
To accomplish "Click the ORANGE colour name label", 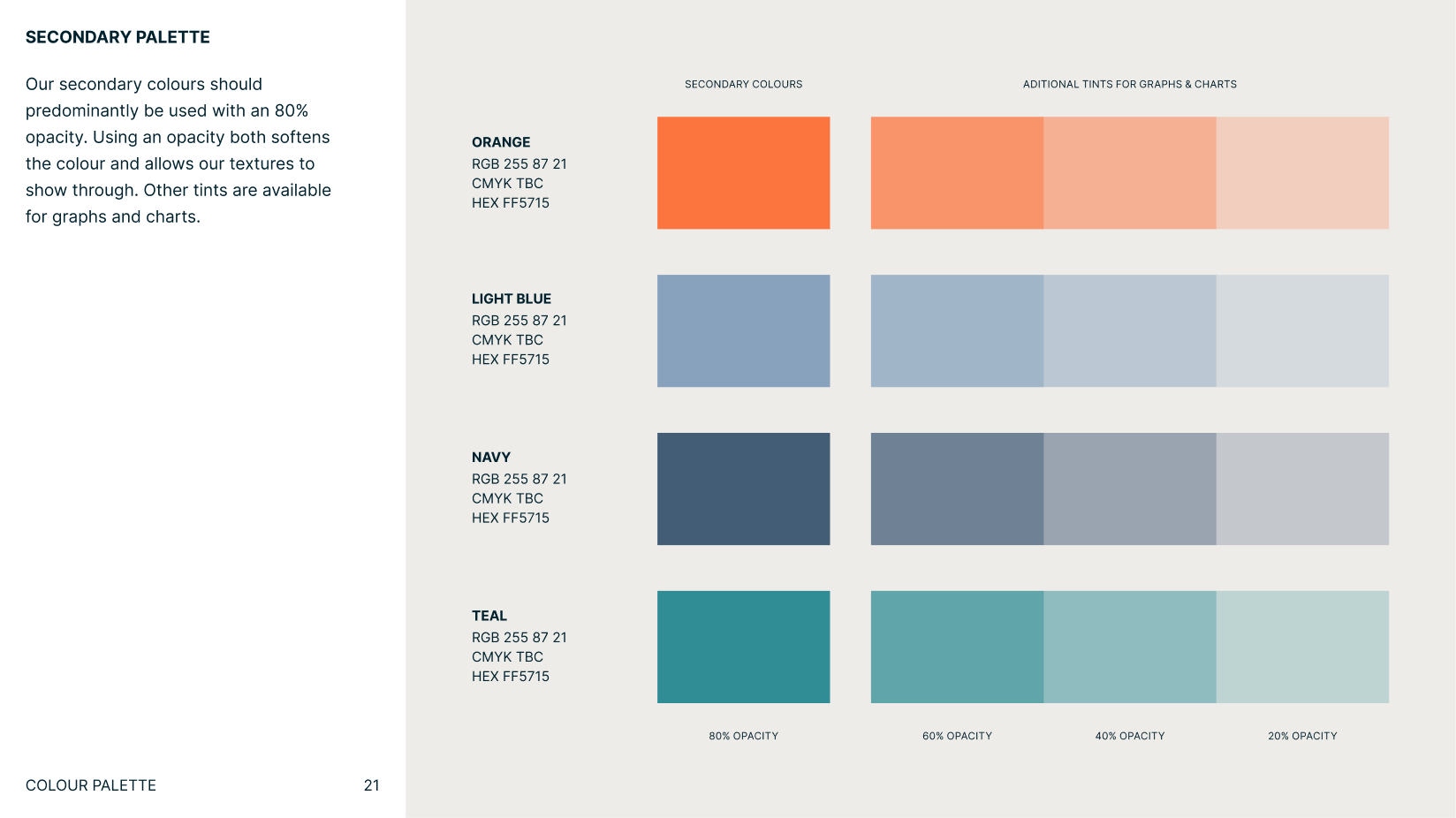I will pos(501,142).
